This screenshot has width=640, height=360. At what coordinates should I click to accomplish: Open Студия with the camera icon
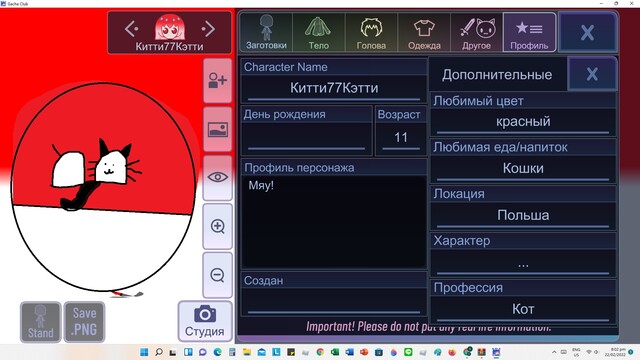coord(205,321)
